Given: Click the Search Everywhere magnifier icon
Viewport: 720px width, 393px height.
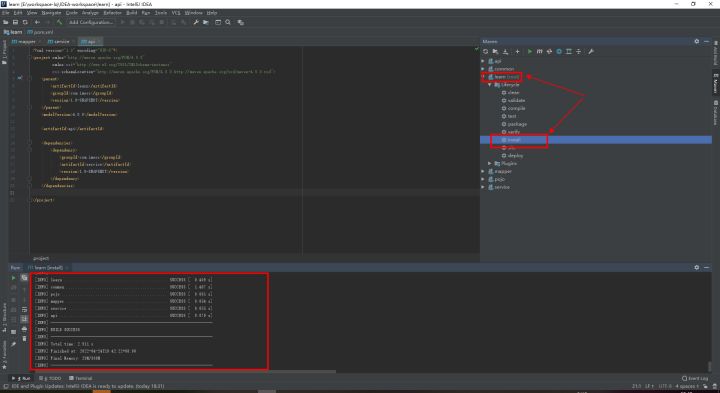Looking at the screenshot, I should point(228,22).
